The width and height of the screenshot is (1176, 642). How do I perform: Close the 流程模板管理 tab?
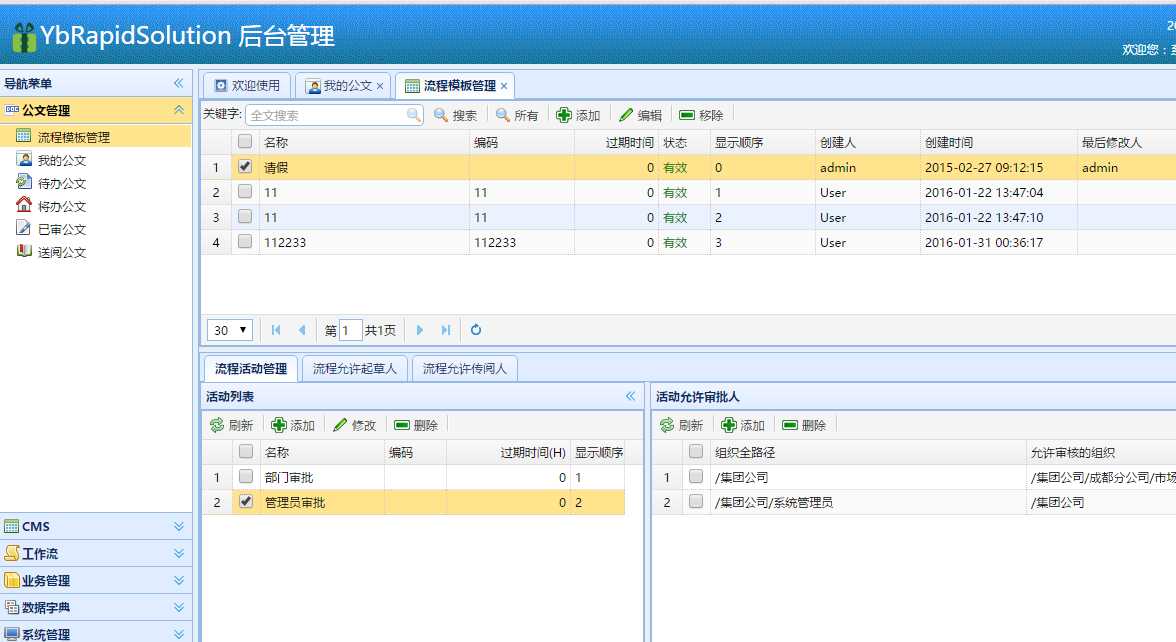(504, 86)
